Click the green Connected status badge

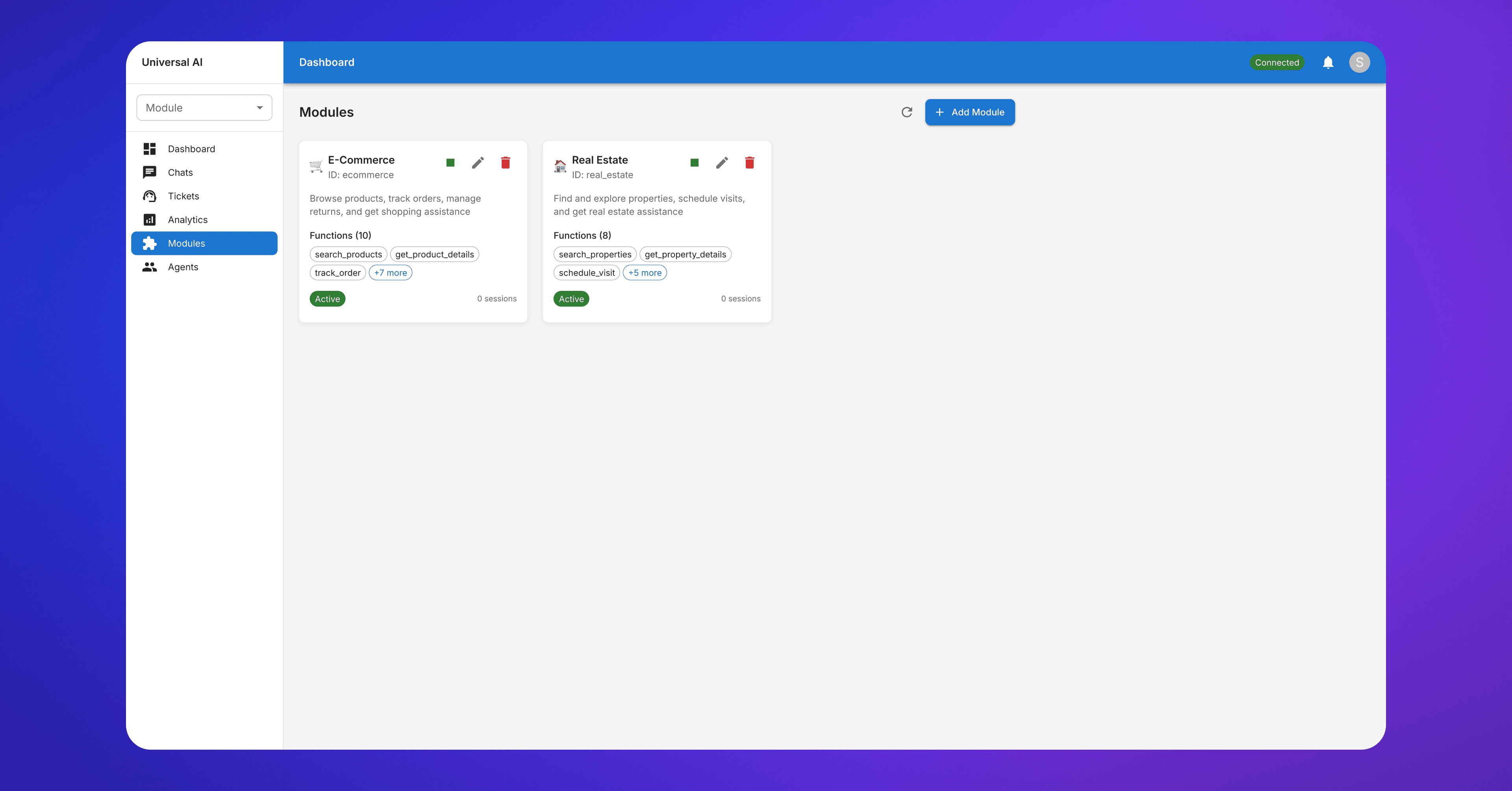tap(1276, 62)
